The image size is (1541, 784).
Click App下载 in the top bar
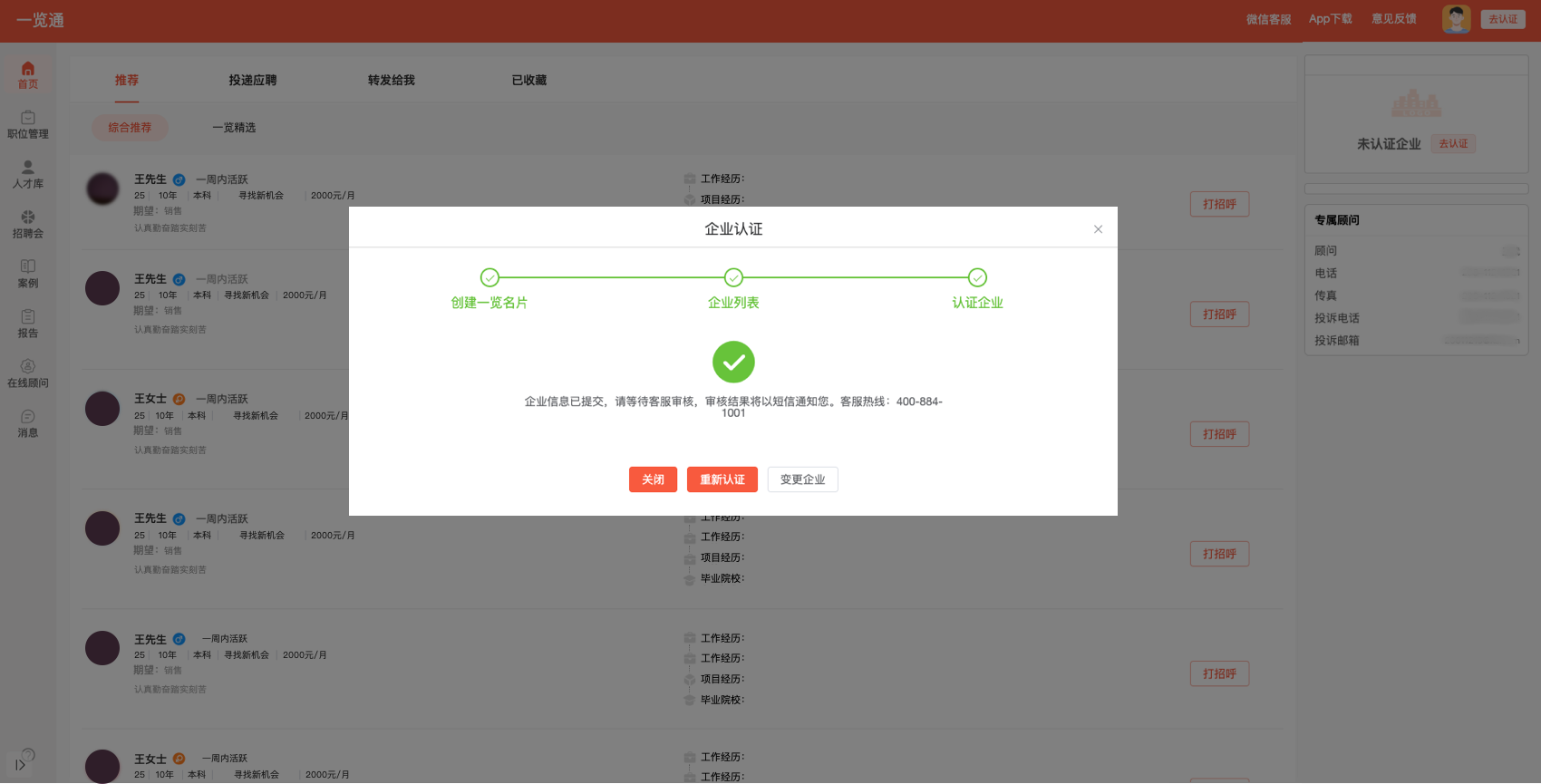(x=1330, y=19)
